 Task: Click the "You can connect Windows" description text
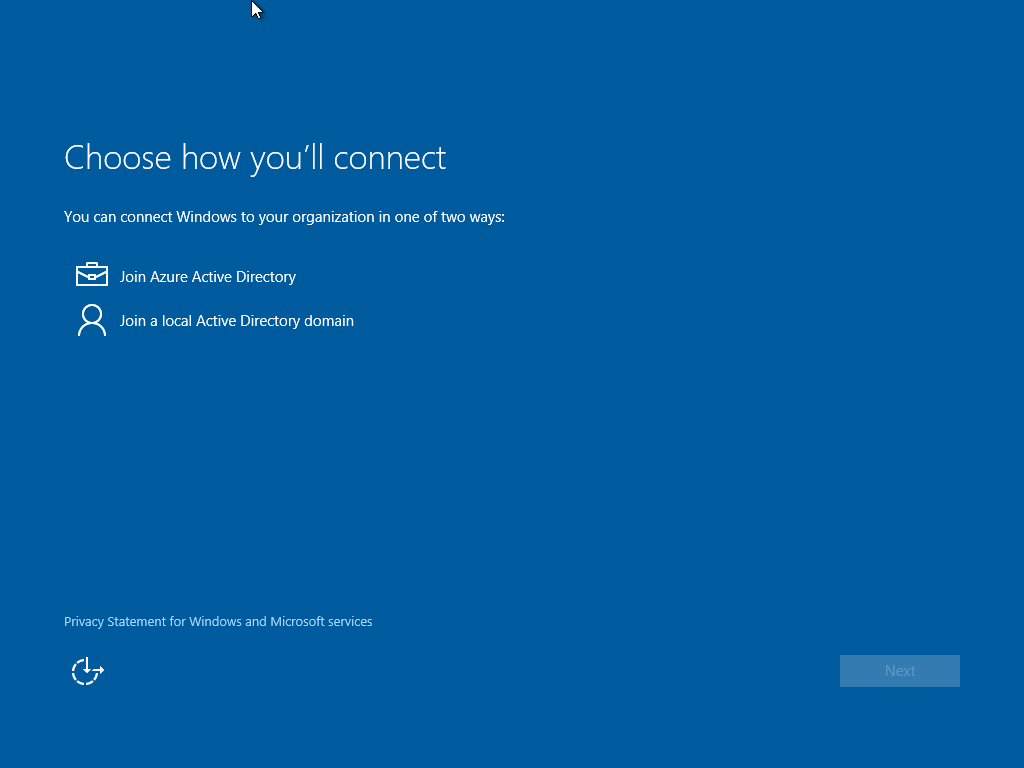283,217
